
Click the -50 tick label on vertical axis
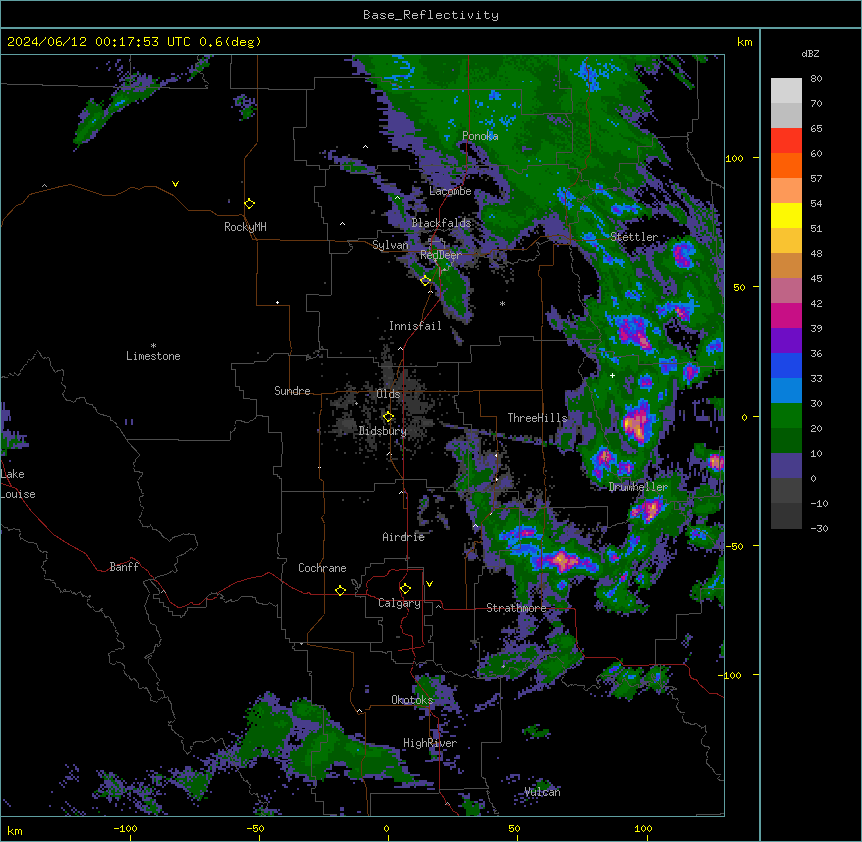point(734,546)
